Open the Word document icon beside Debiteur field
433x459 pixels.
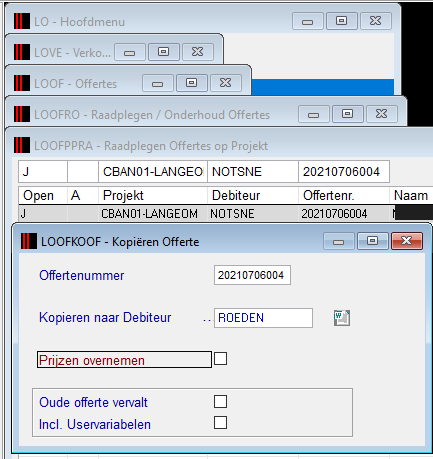pos(342,318)
